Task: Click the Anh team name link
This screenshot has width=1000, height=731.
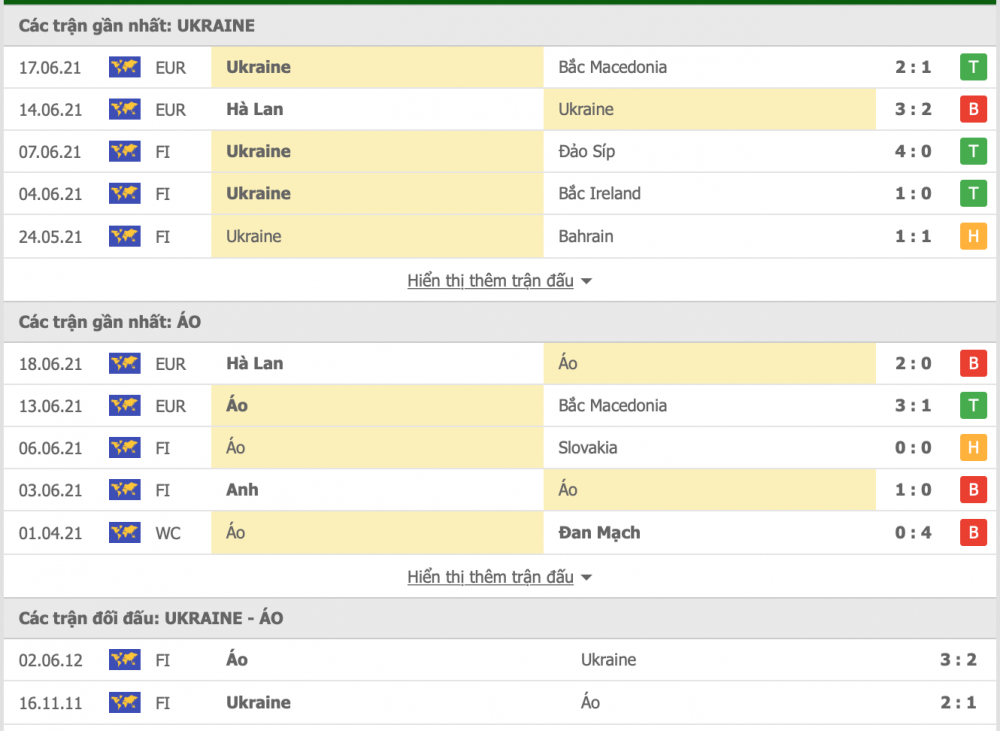Action: coord(242,490)
